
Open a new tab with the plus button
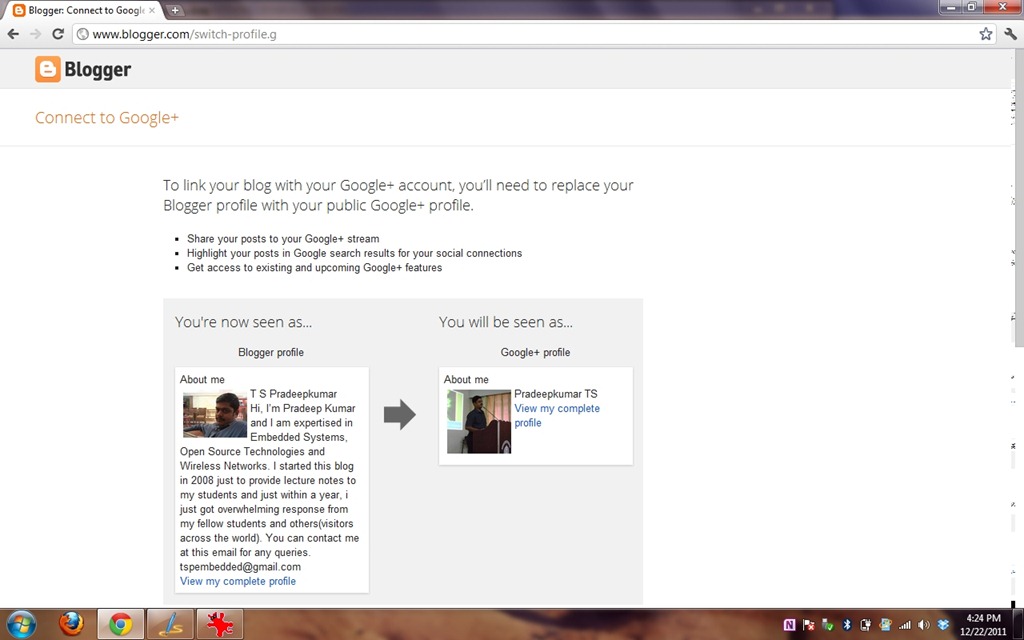pyautogui.click(x=174, y=10)
